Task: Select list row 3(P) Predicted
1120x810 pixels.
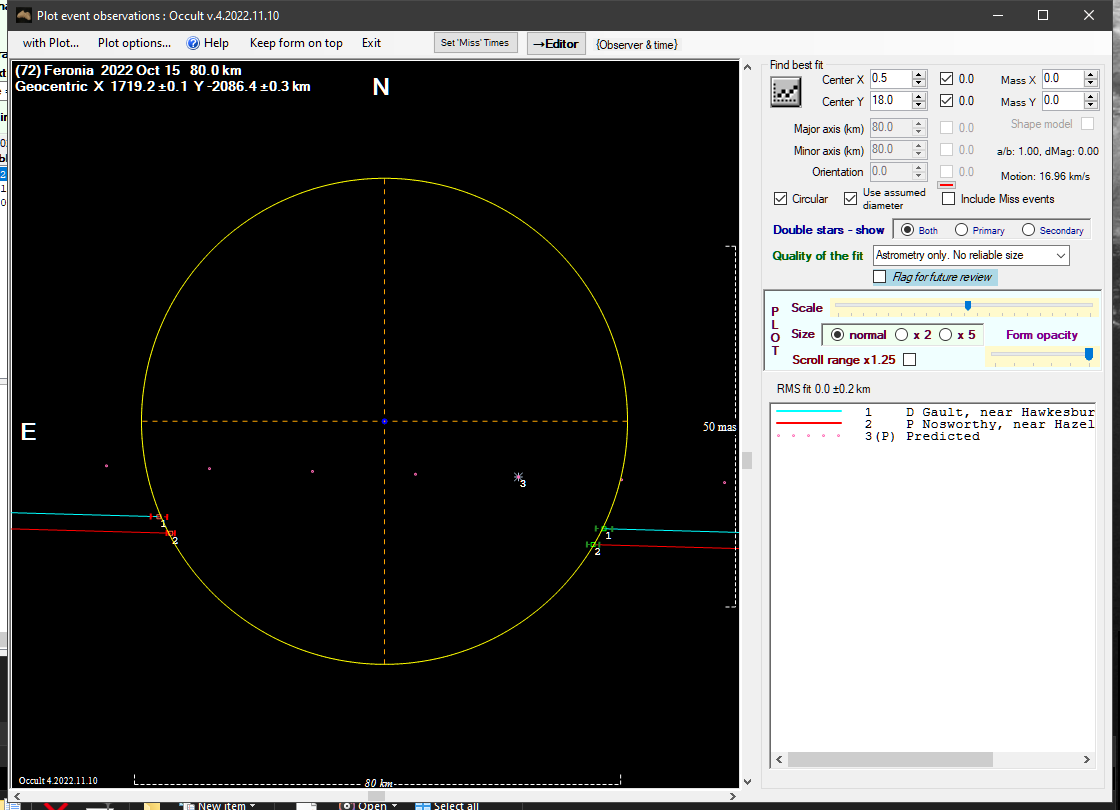Action: [934, 436]
